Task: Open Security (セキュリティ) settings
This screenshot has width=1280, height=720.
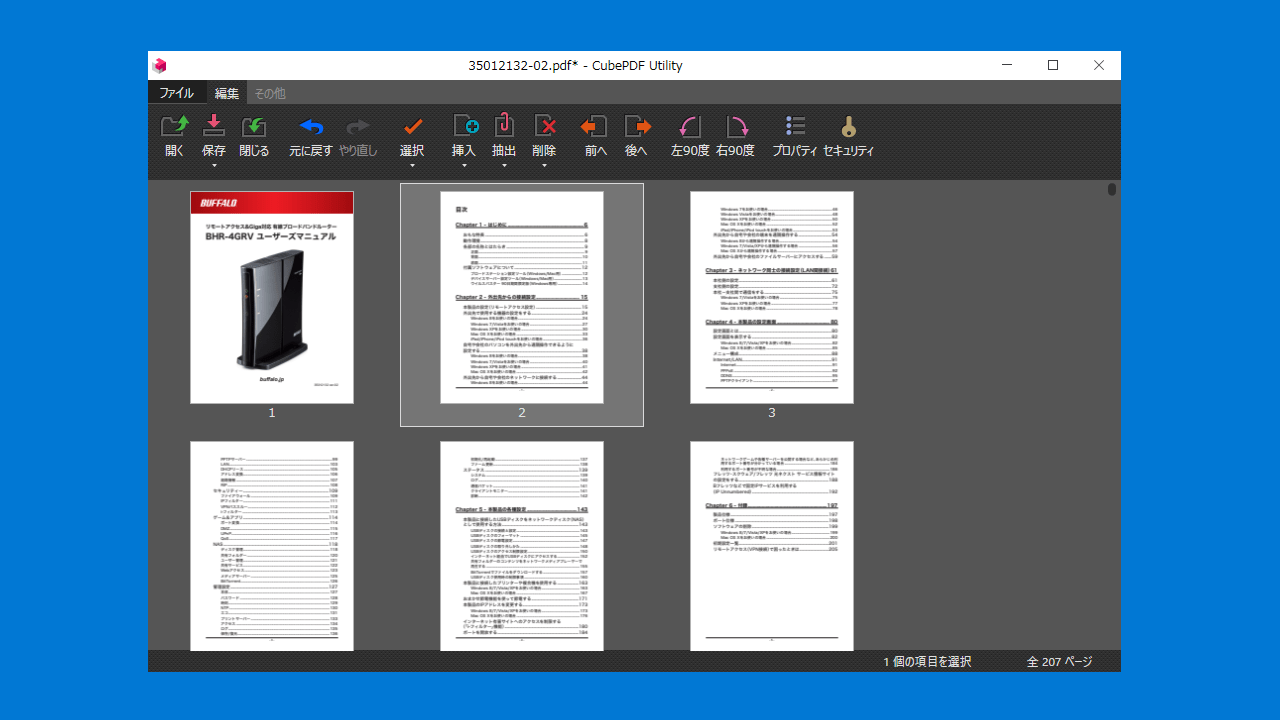Action: 848,127
